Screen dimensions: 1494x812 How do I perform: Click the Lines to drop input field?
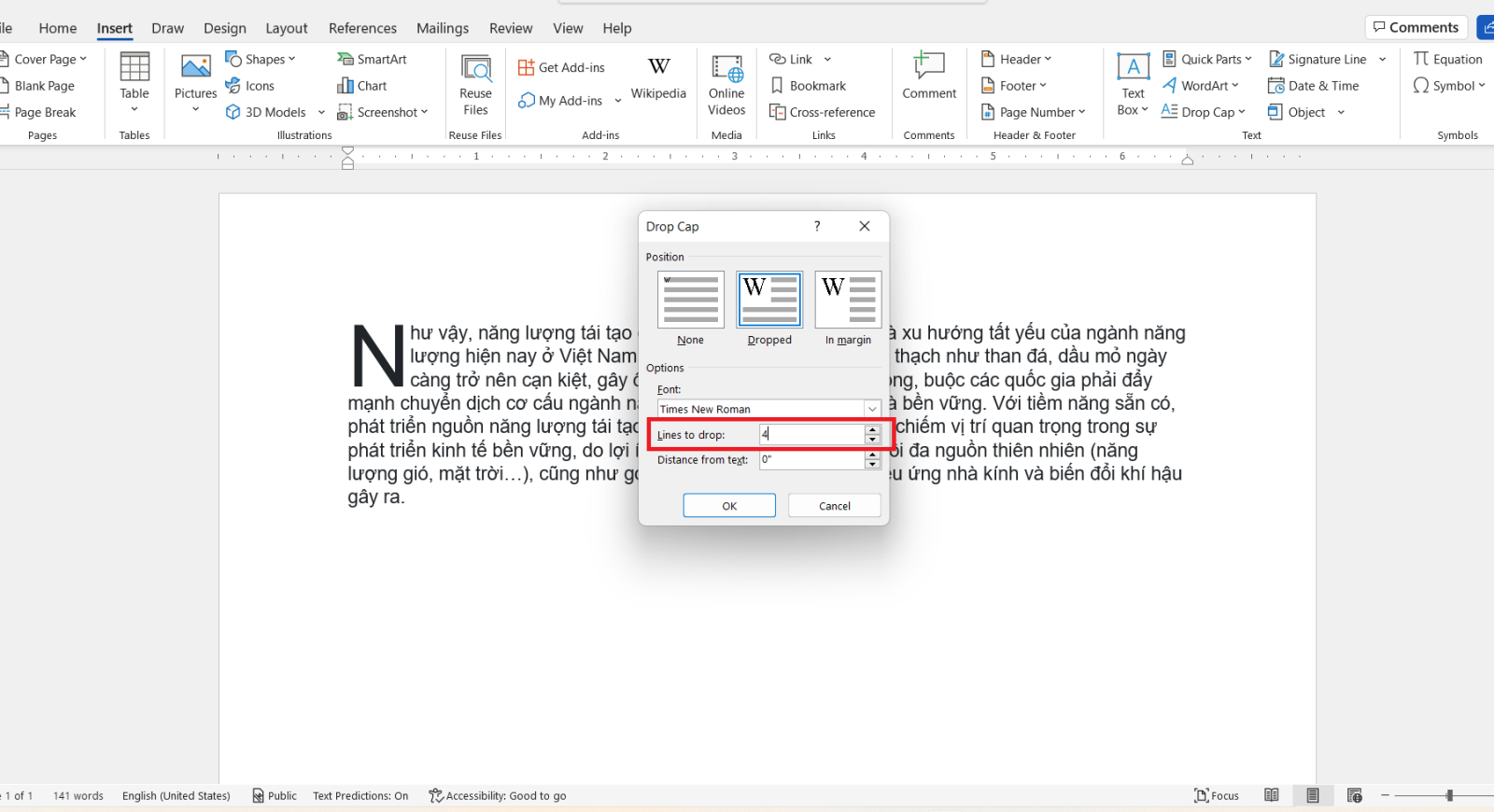pos(811,434)
